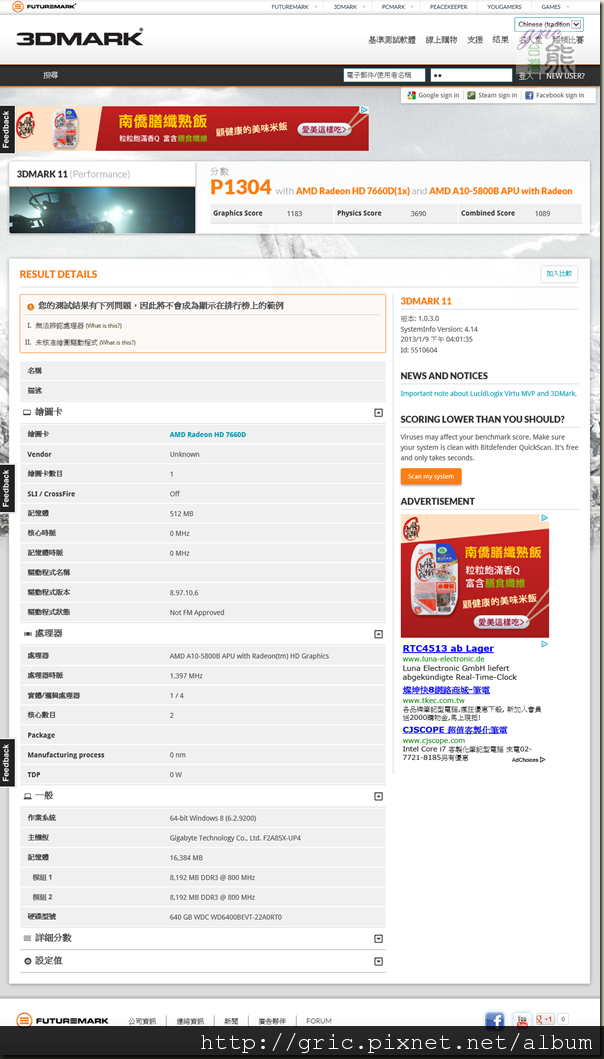
Task: Click the Google sign in button
Action: click(x=433, y=95)
